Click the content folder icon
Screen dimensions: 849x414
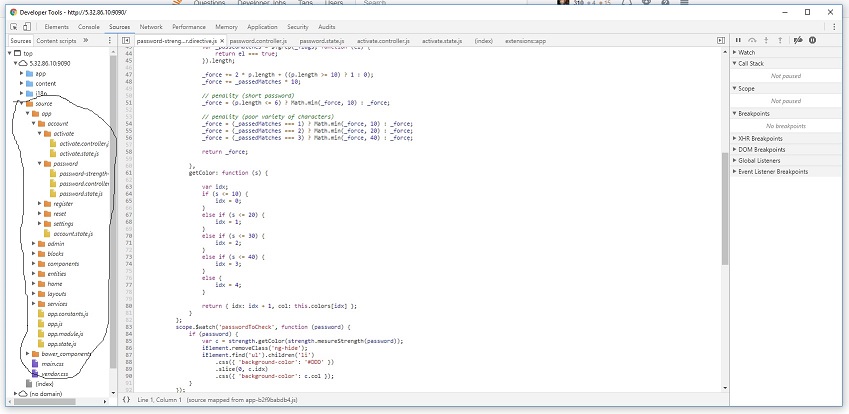coord(29,83)
